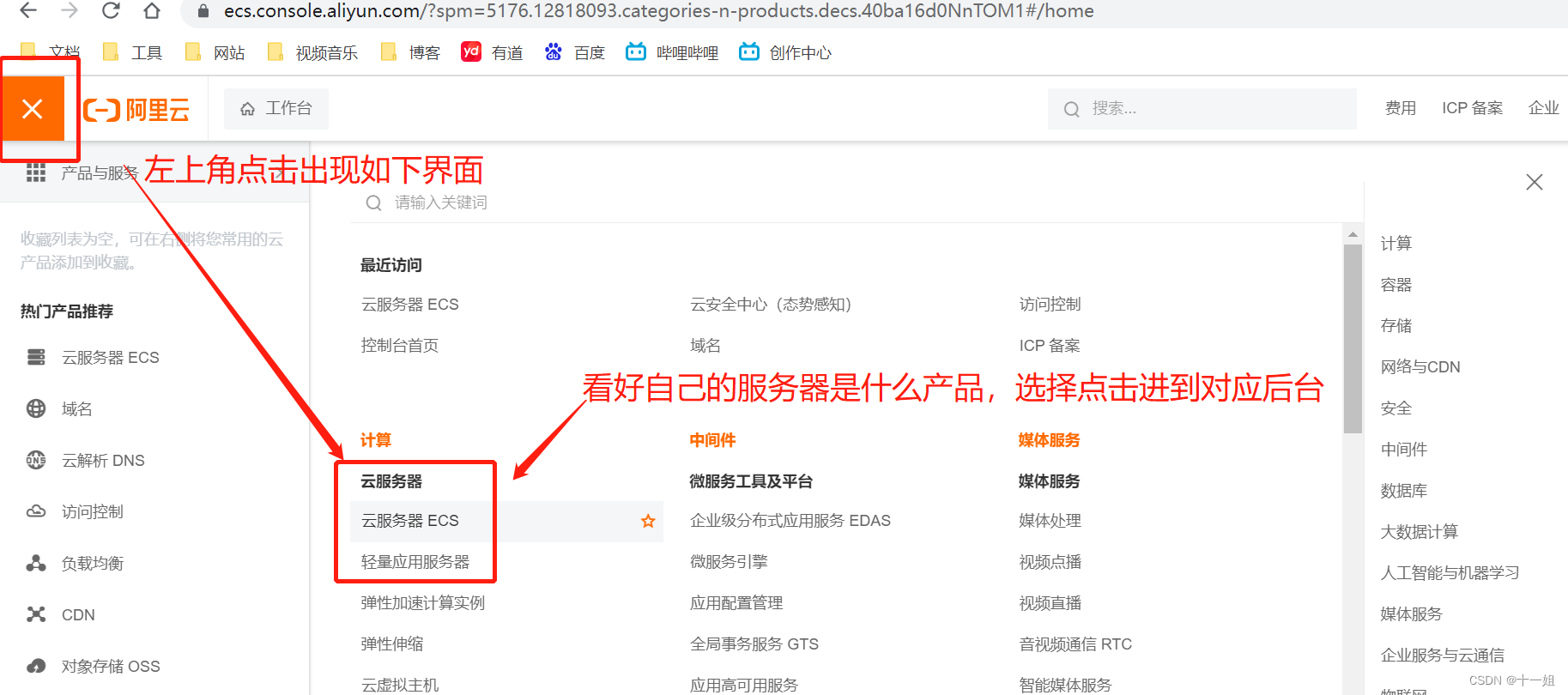Open 弹性伸缩 link
Viewport: 1568px width, 695px height.
392,644
